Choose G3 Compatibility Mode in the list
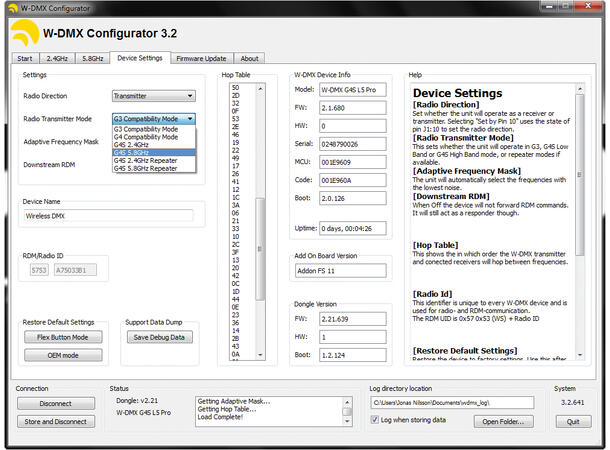Image resolution: width=610 pixels, height=450 pixels. pyautogui.click(x=154, y=129)
